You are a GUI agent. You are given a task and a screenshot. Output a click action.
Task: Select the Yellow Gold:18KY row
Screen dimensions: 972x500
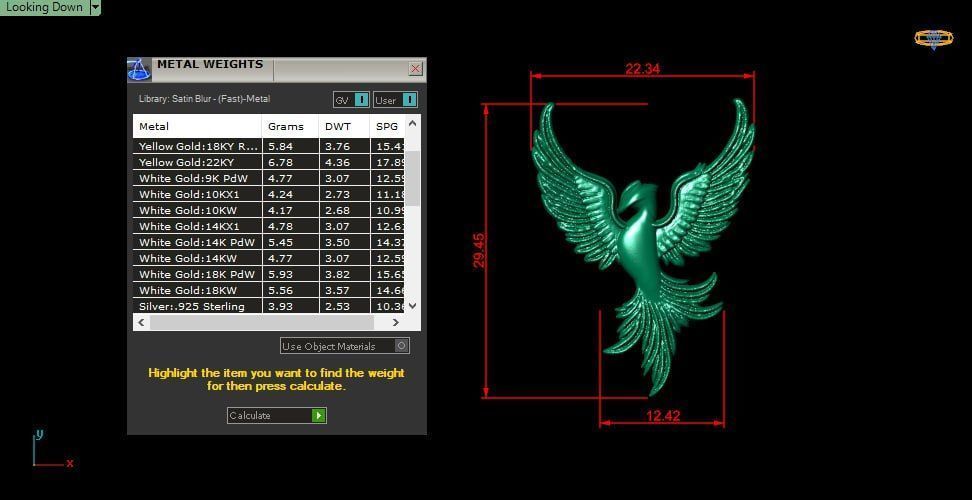[x=269, y=146]
